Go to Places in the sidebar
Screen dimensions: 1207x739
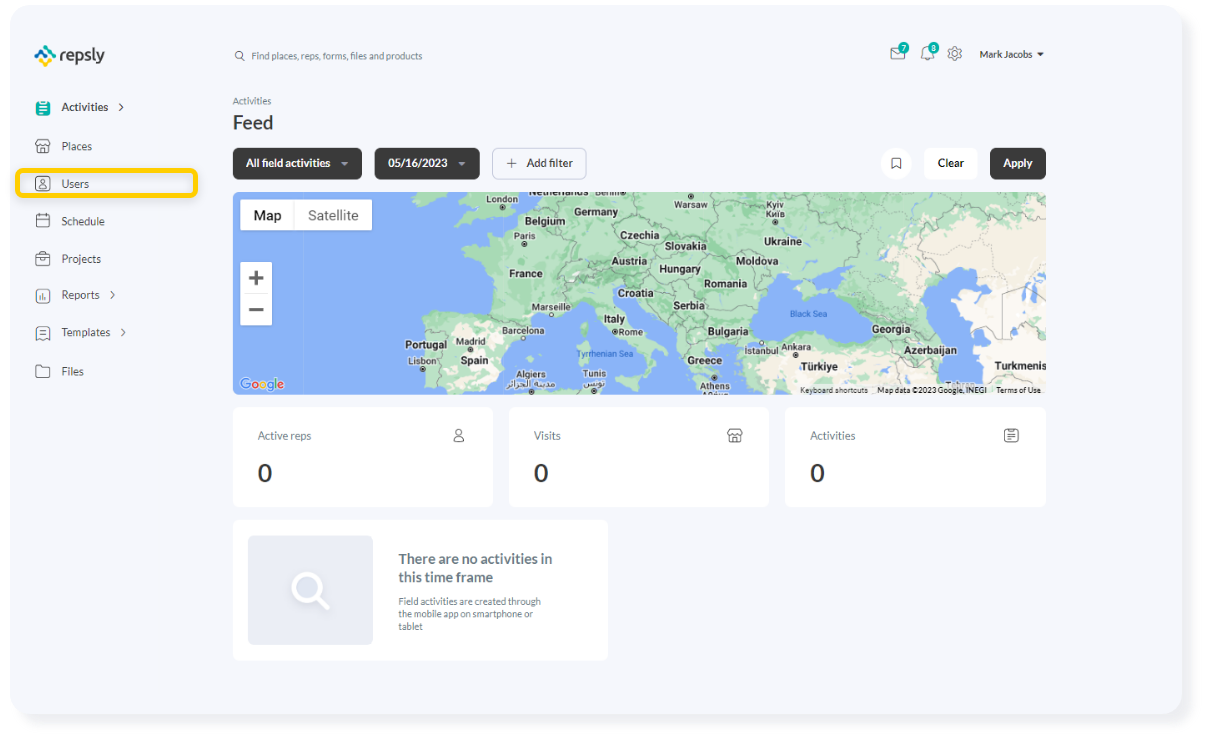(77, 146)
